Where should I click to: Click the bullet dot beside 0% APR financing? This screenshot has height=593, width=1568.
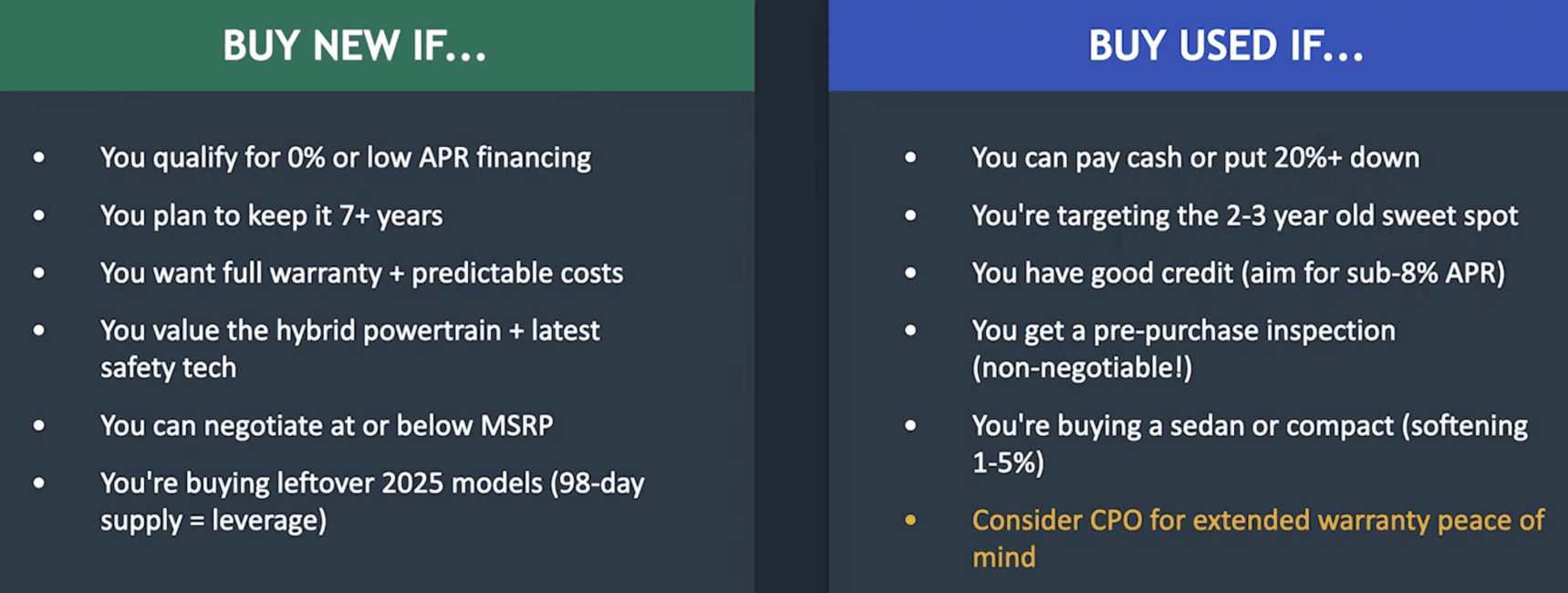39,158
